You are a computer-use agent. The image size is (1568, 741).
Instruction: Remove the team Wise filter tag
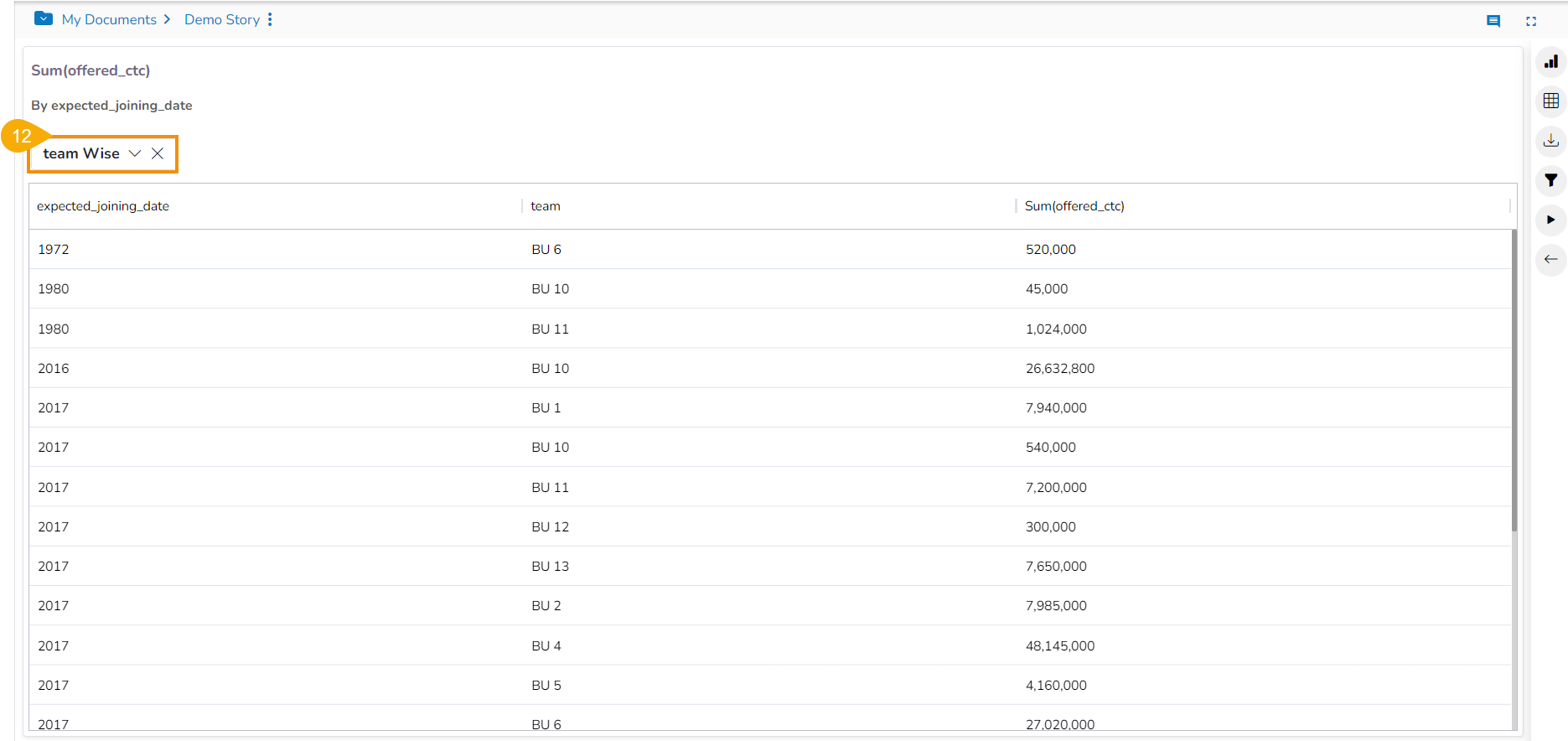coord(158,153)
